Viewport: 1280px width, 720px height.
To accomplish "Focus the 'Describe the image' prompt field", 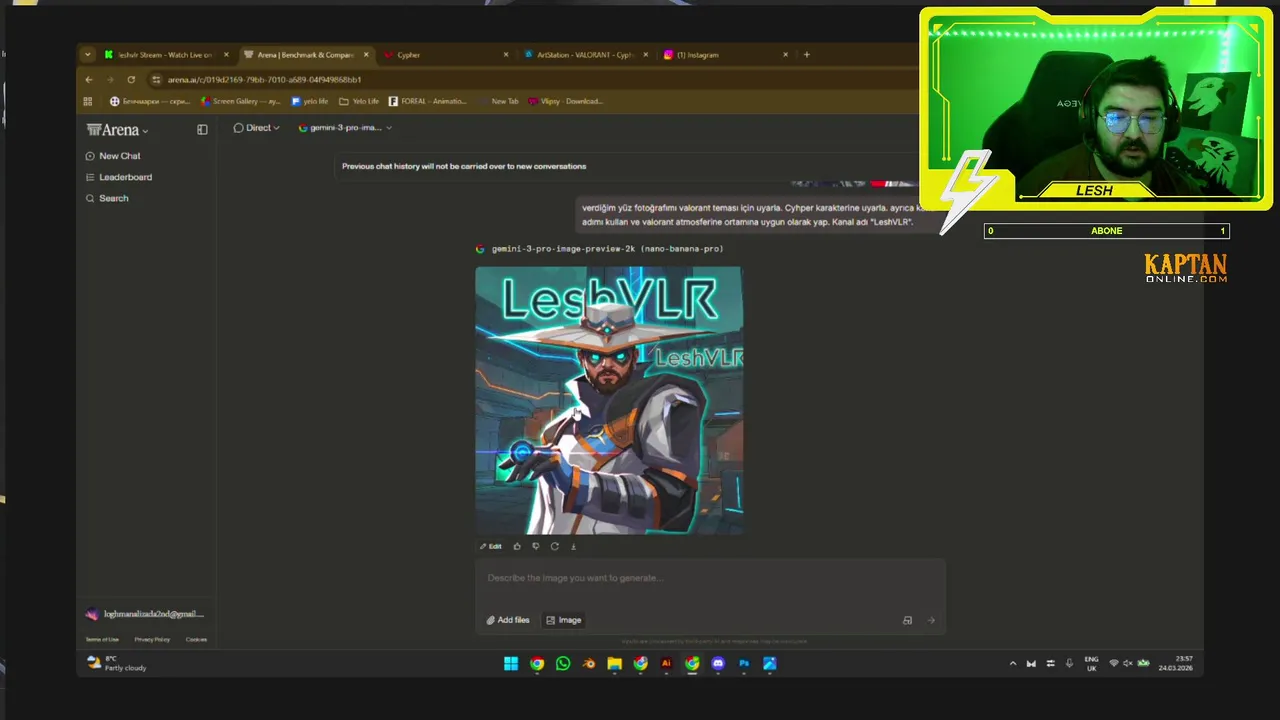I will 710,578.
